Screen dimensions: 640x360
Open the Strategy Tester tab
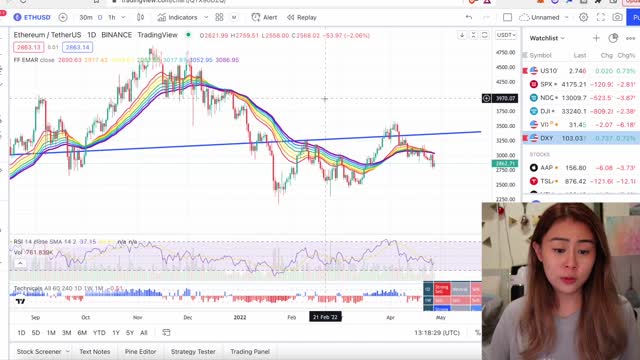point(193,351)
